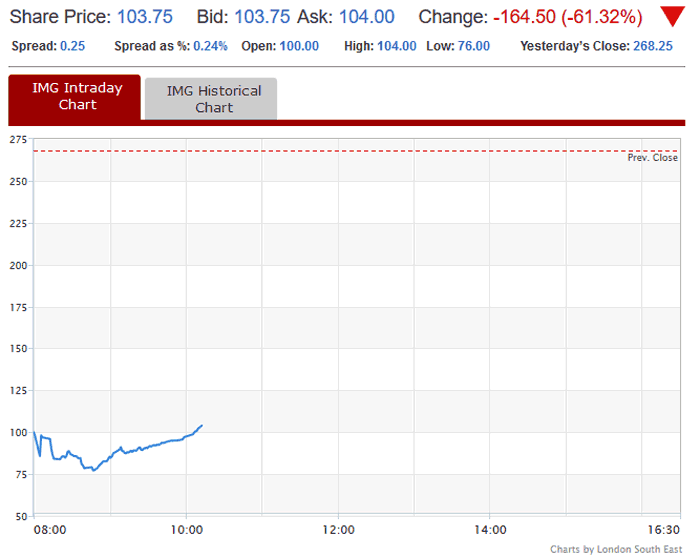
Task: Click the red down-arrow change indicator
Action: (672, 17)
